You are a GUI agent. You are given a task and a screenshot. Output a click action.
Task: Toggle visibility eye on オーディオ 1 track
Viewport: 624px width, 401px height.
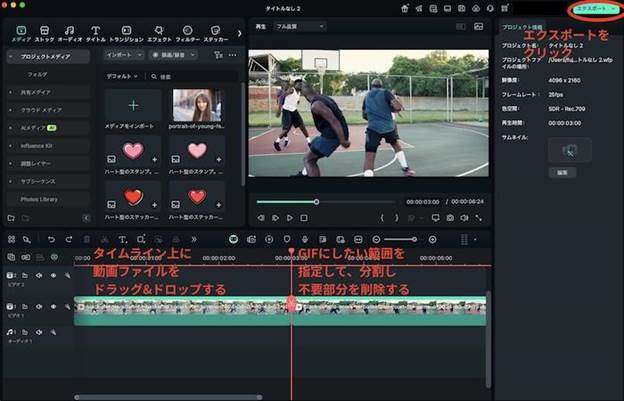tap(53, 331)
